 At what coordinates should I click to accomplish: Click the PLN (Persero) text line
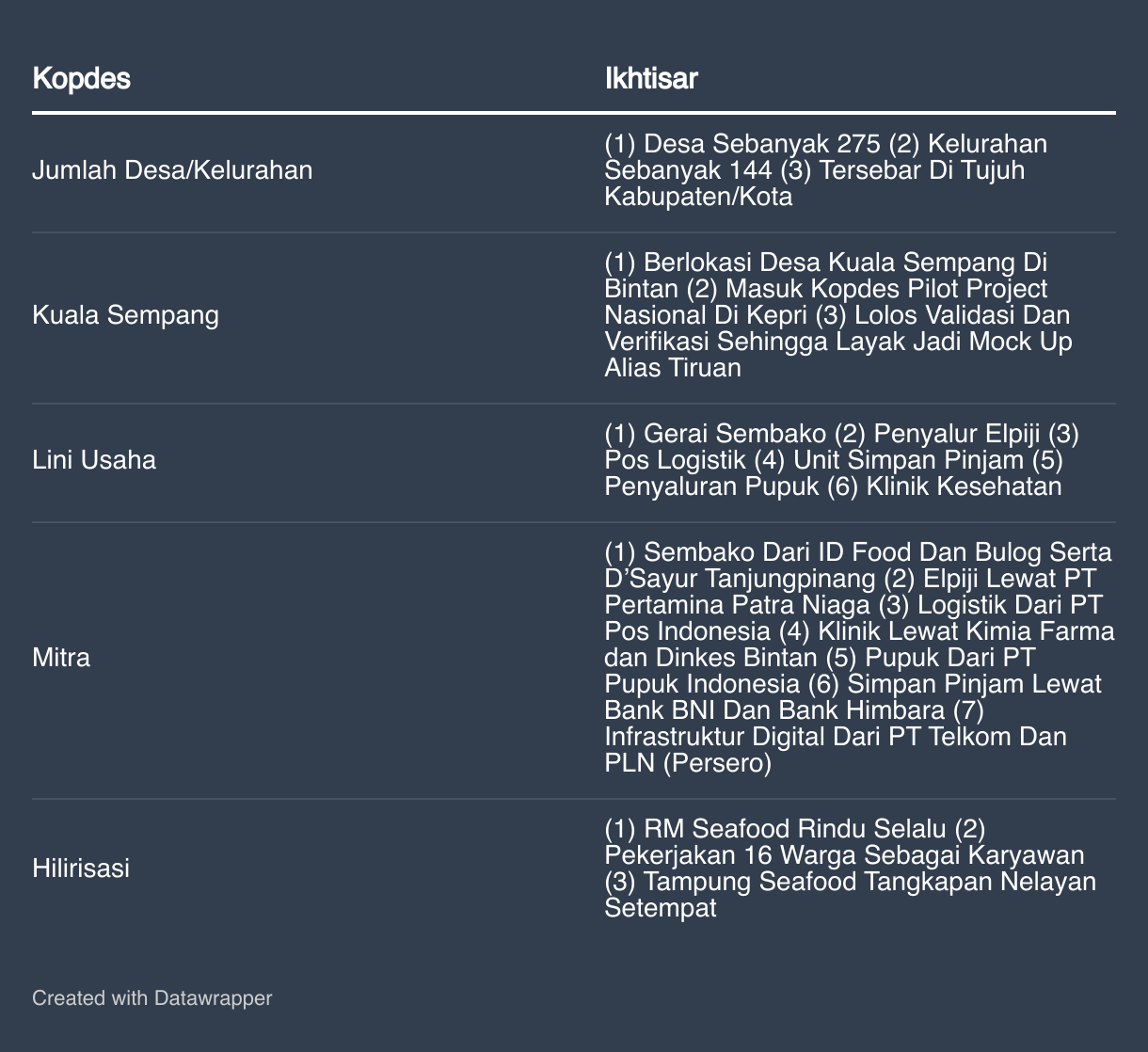[687, 762]
